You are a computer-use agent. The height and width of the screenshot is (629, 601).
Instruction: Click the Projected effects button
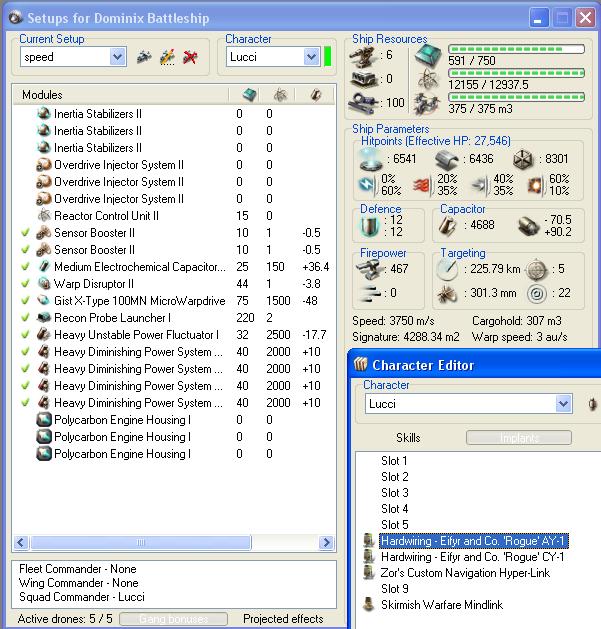tap(283, 619)
